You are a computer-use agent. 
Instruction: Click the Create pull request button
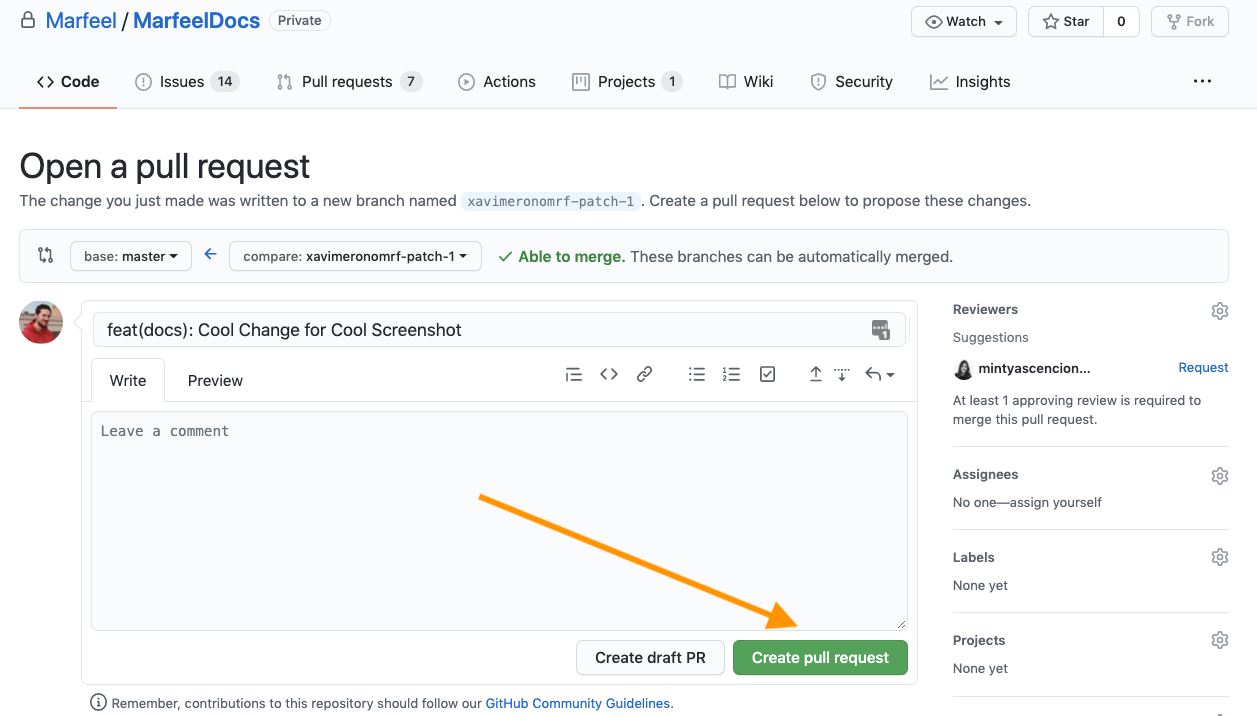click(820, 657)
